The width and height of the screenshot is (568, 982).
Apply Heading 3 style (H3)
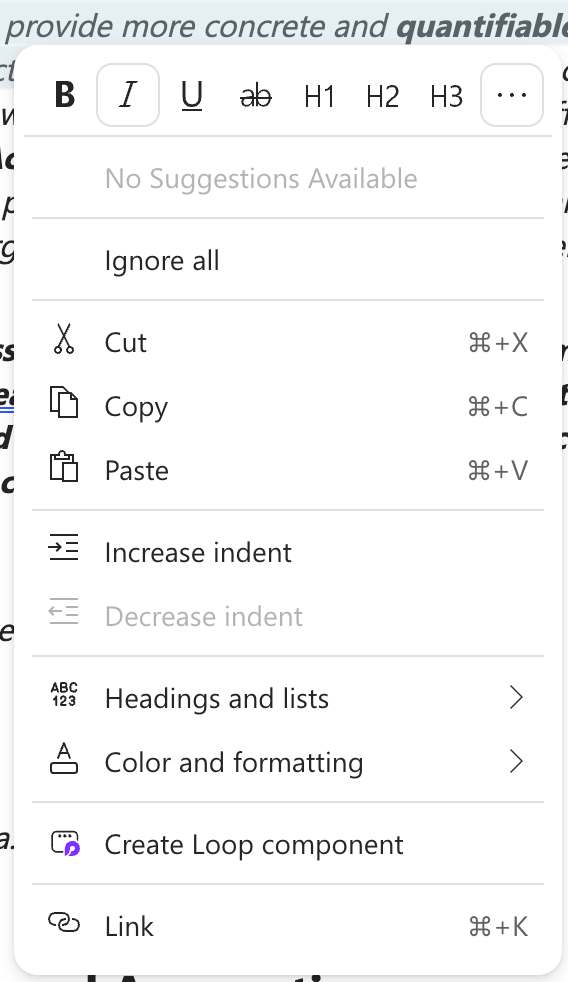tap(447, 95)
